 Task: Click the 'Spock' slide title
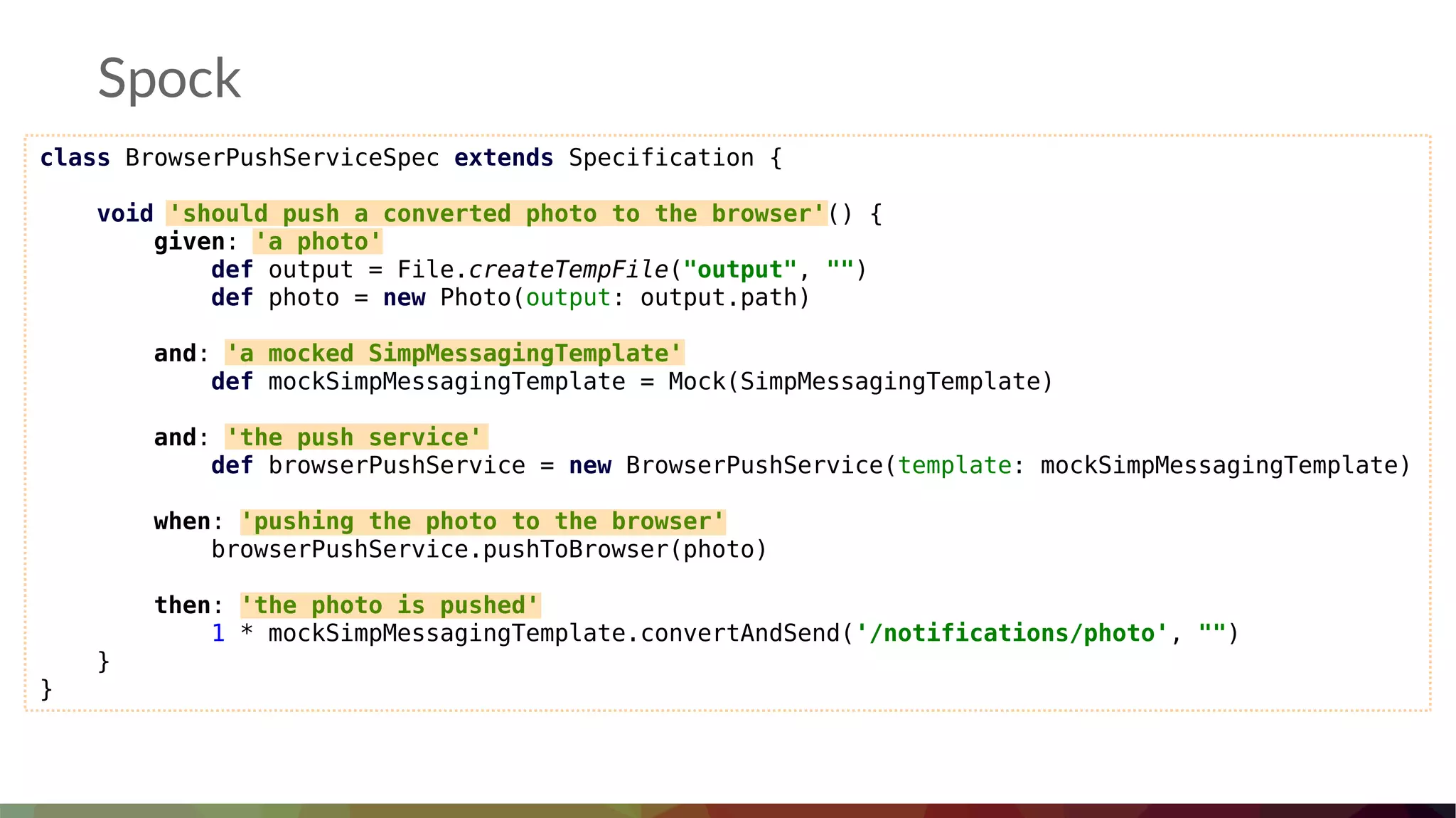pos(169,78)
